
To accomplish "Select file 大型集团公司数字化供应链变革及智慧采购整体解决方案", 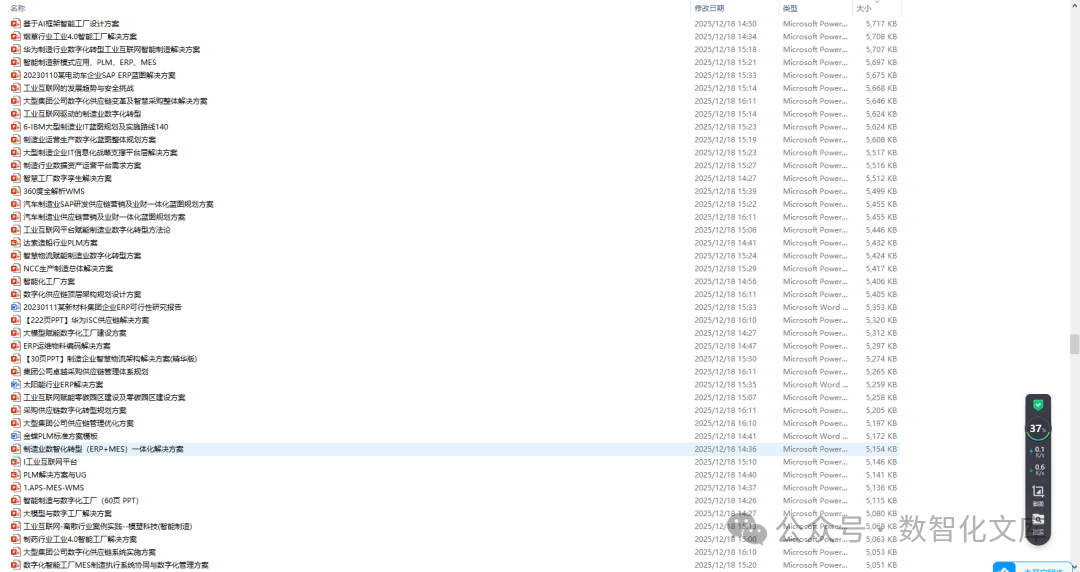I will pyautogui.click(x=115, y=101).
